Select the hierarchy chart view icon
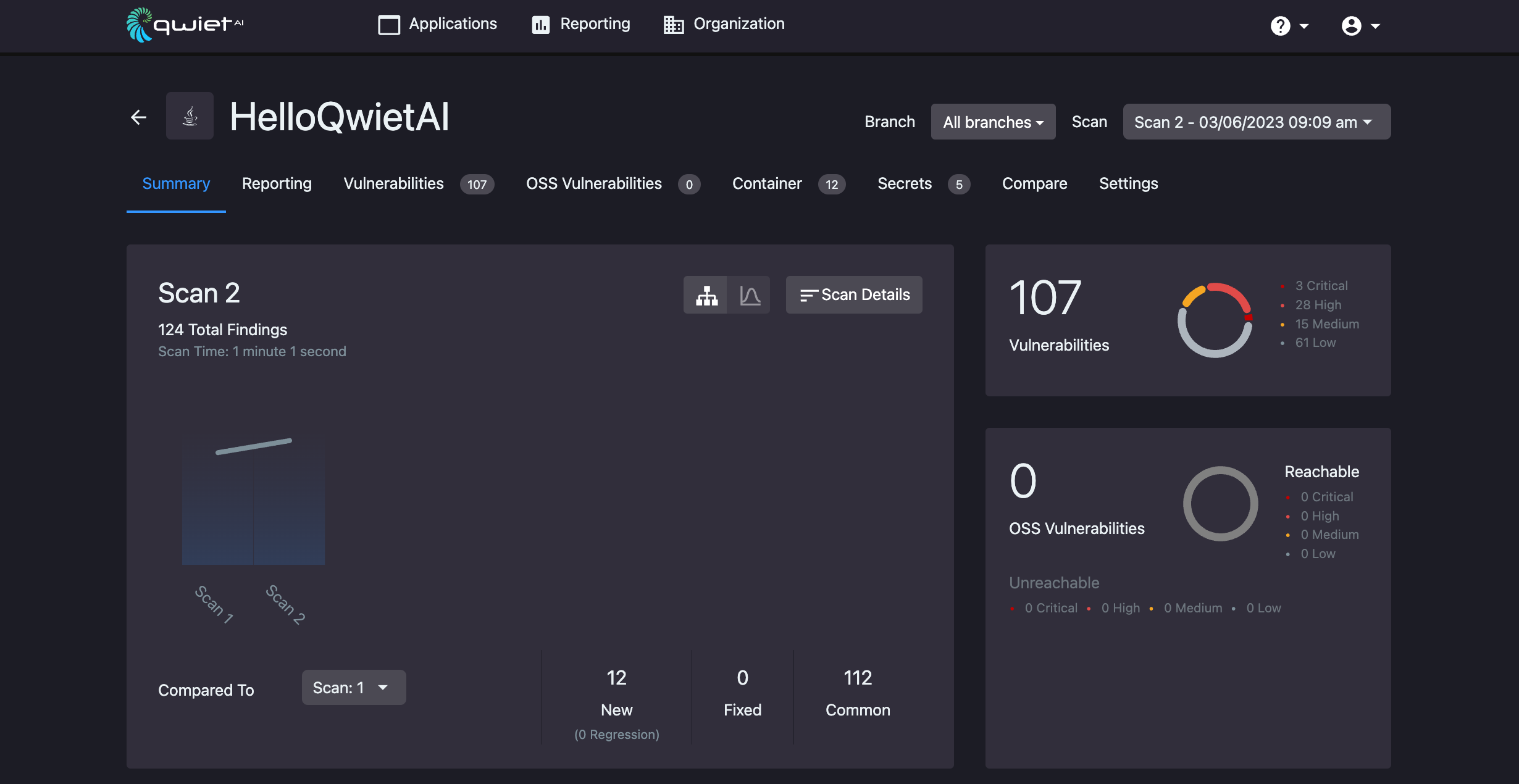Viewport: 1519px width, 784px height. coord(706,295)
